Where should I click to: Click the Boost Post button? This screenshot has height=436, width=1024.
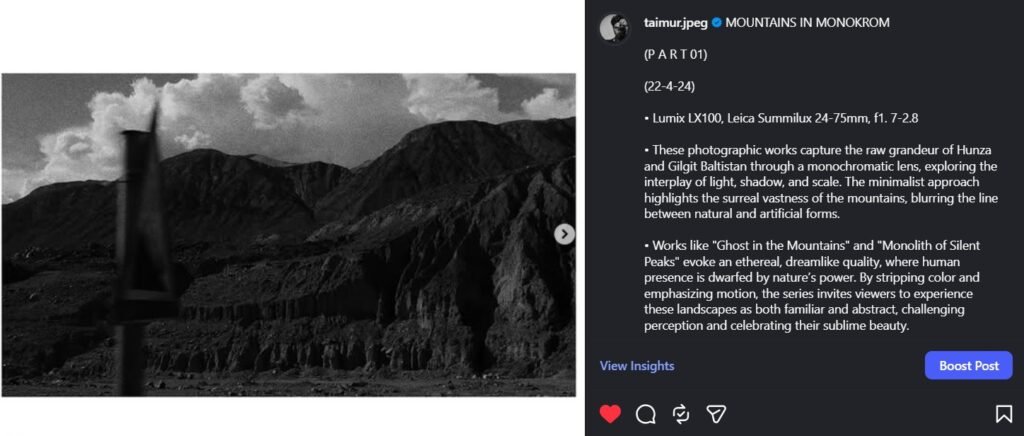point(968,366)
